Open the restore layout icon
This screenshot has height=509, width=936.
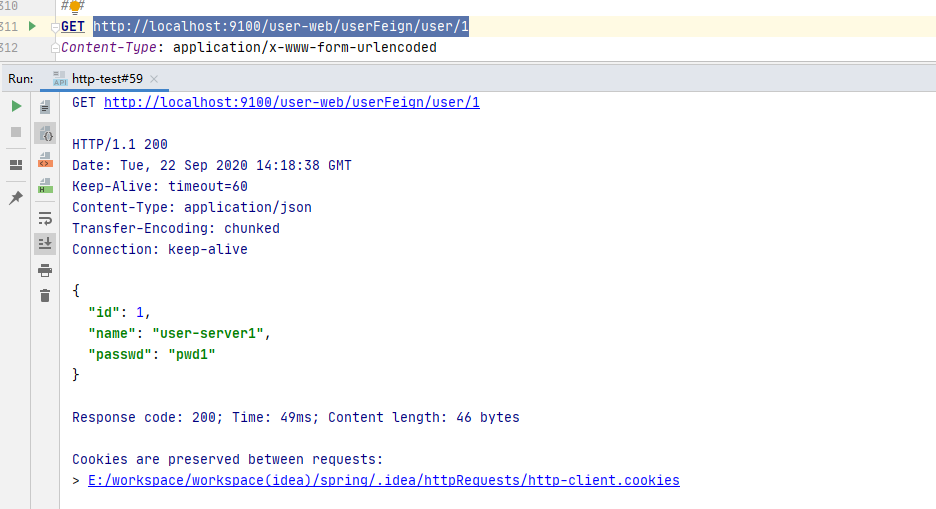[x=16, y=165]
